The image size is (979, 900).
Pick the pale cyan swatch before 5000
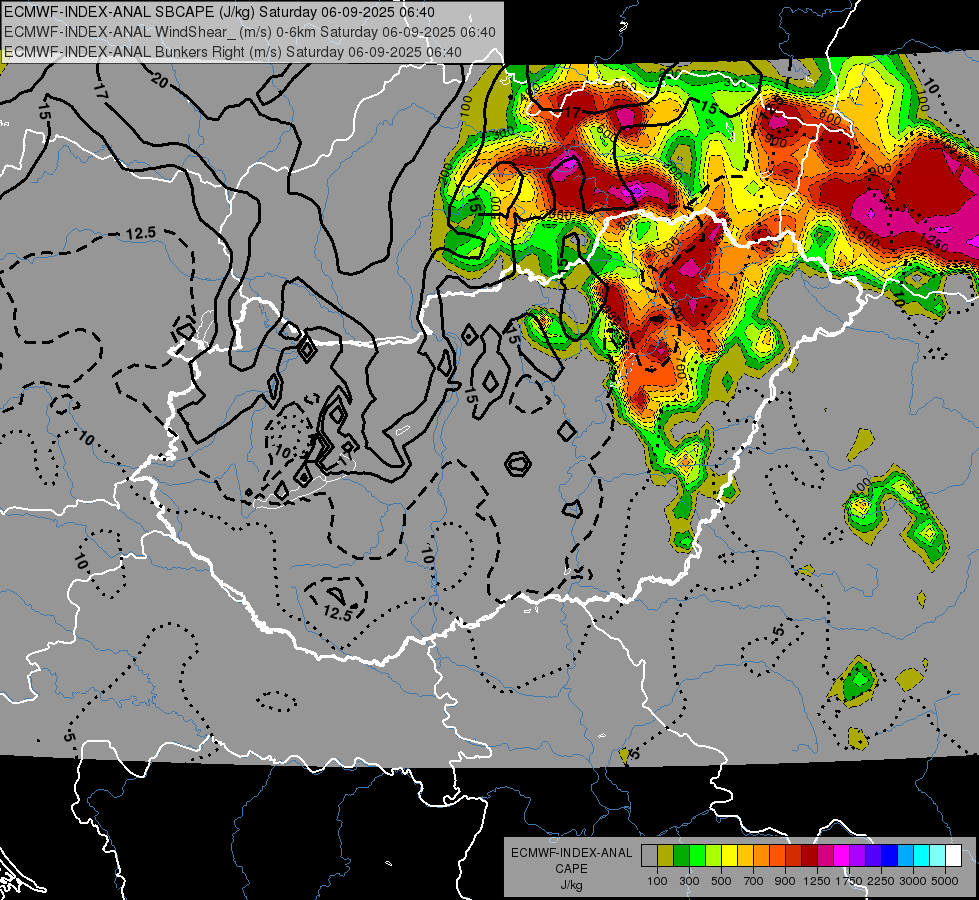click(938, 855)
